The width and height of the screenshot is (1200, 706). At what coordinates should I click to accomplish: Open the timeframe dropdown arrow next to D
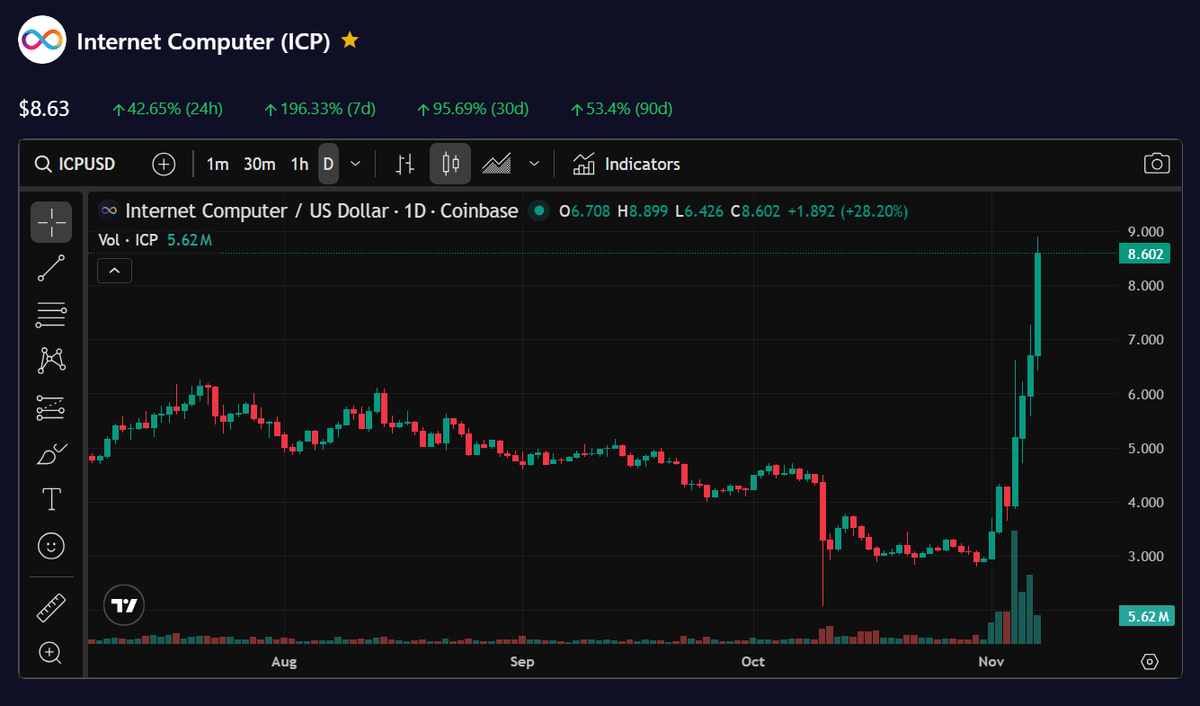(x=356, y=164)
